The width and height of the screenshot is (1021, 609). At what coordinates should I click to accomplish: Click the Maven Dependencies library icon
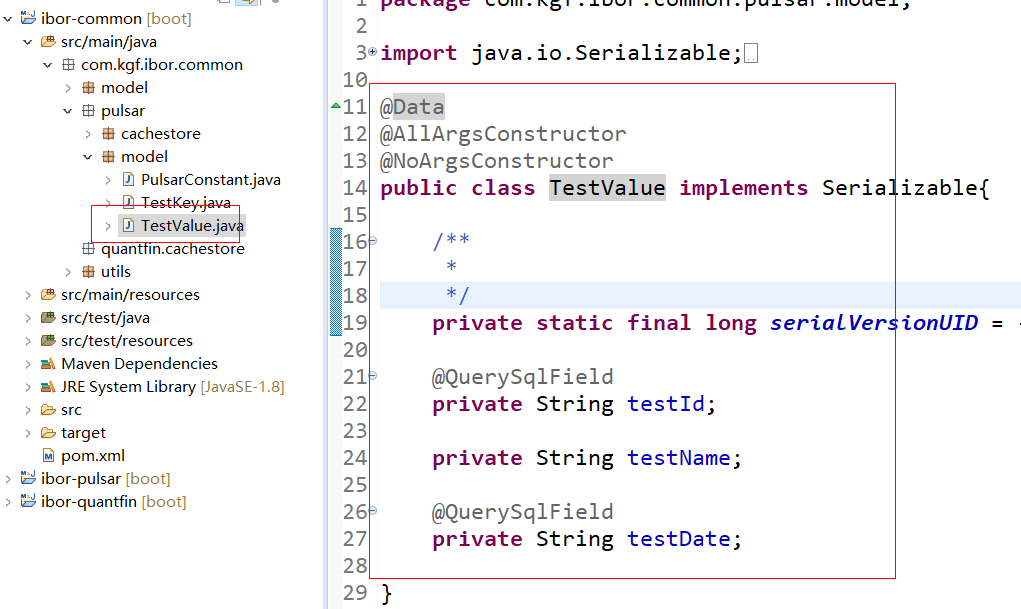pos(46,364)
